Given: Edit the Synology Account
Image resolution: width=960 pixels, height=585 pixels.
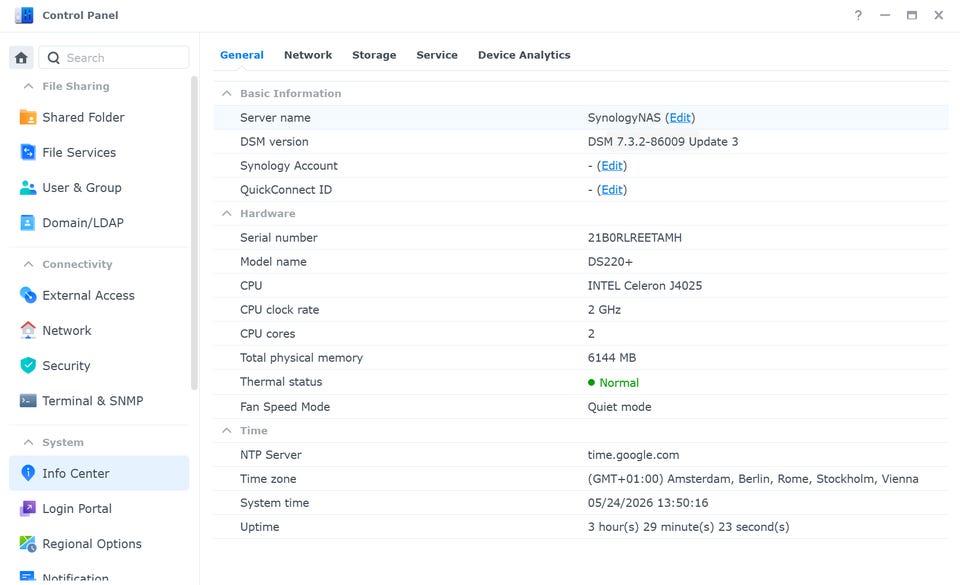Looking at the screenshot, I should [x=612, y=166].
